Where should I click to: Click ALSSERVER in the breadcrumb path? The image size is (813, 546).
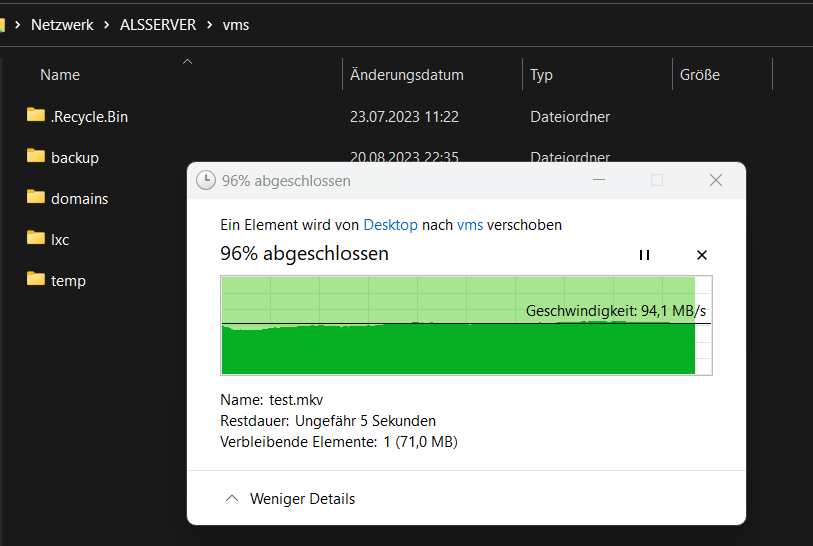coord(158,25)
